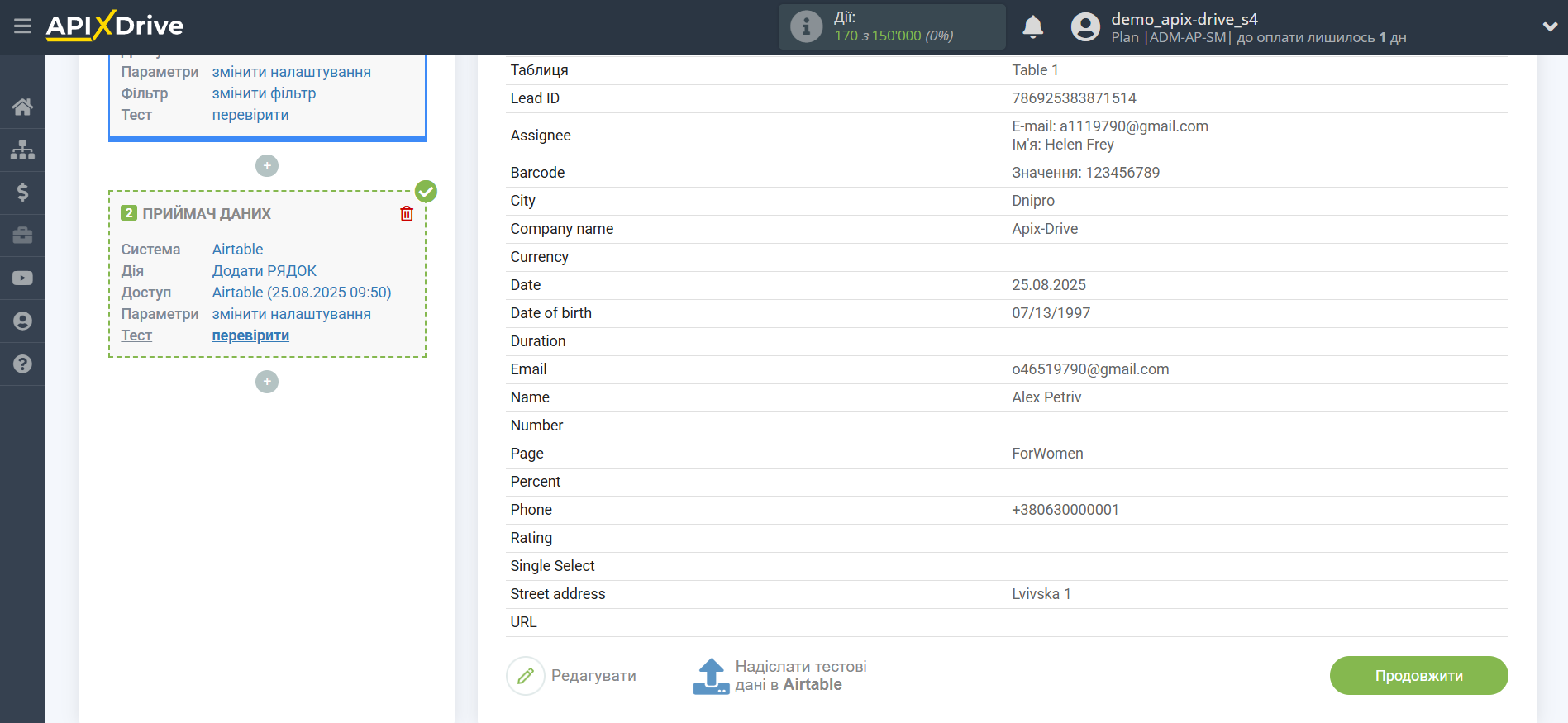Open the actions info icon
The height and width of the screenshot is (723, 1568).
tap(806, 26)
